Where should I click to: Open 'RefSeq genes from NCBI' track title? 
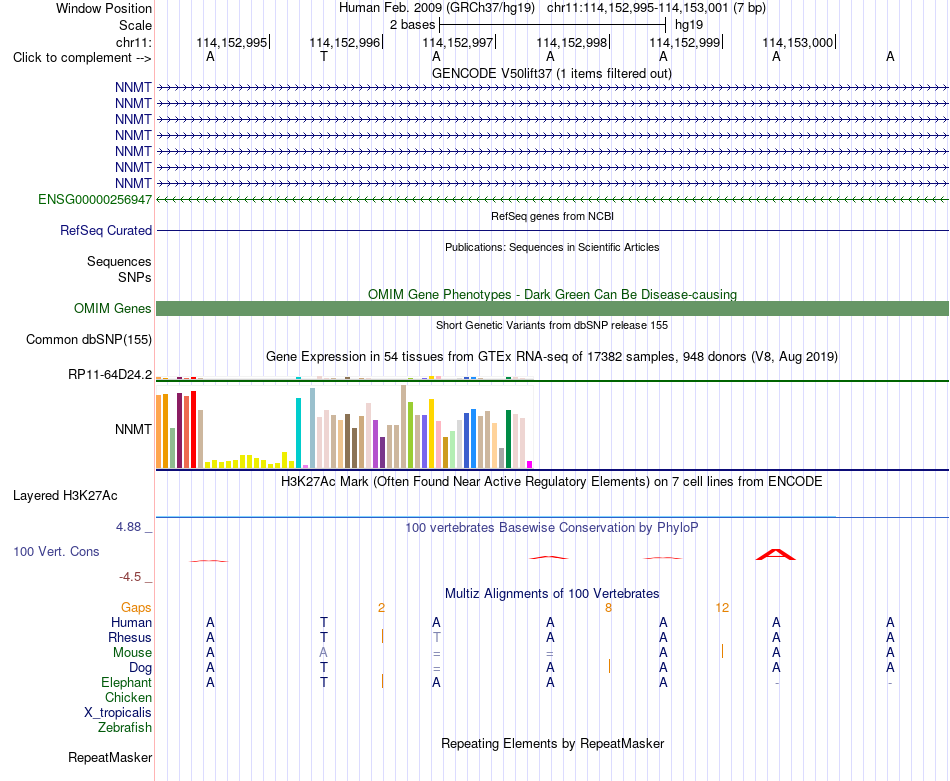click(x=552, y=216)
